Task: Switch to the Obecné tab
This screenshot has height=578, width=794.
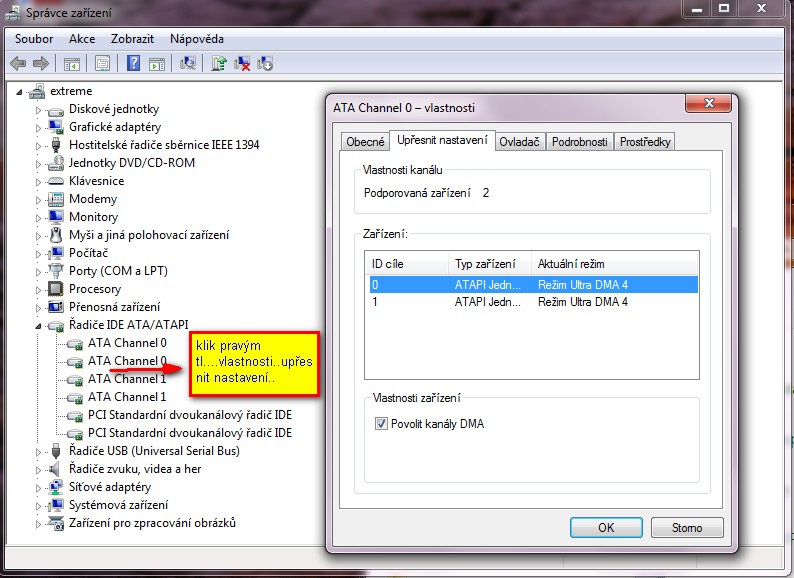Action: 365,142
